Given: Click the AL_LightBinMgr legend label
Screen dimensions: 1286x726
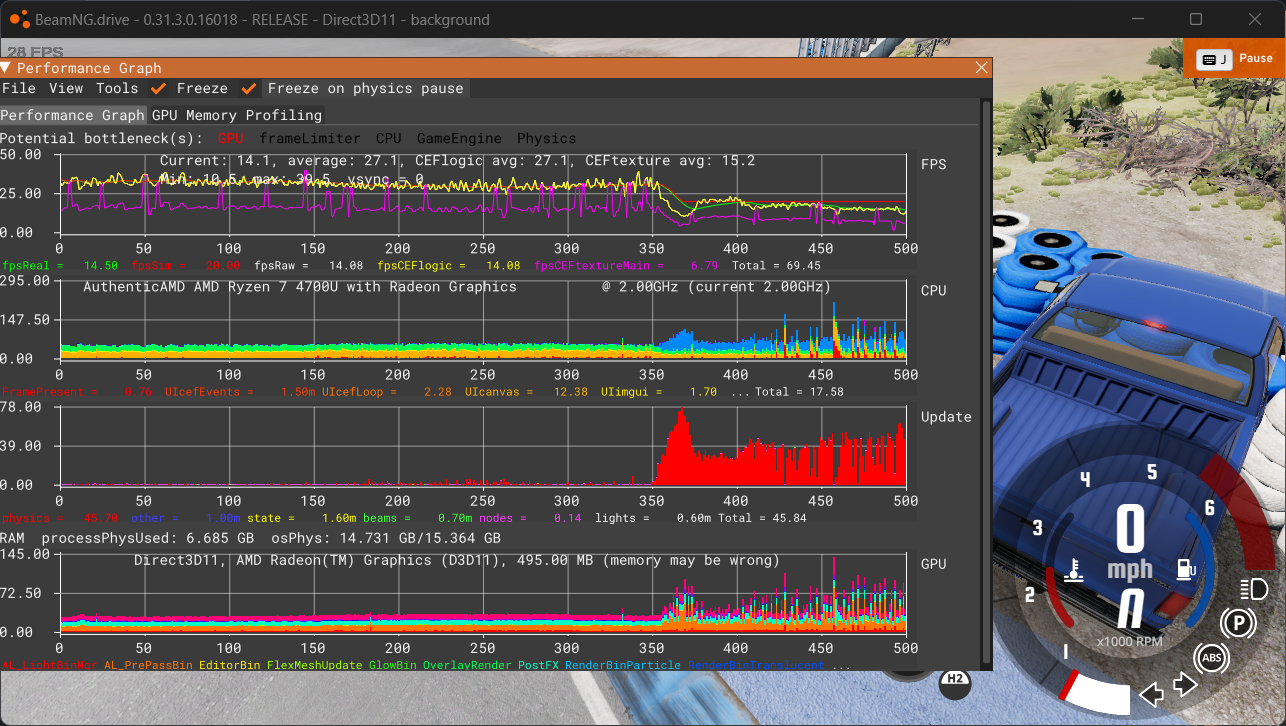Looking at the screenshot, I should click(49, 665).
